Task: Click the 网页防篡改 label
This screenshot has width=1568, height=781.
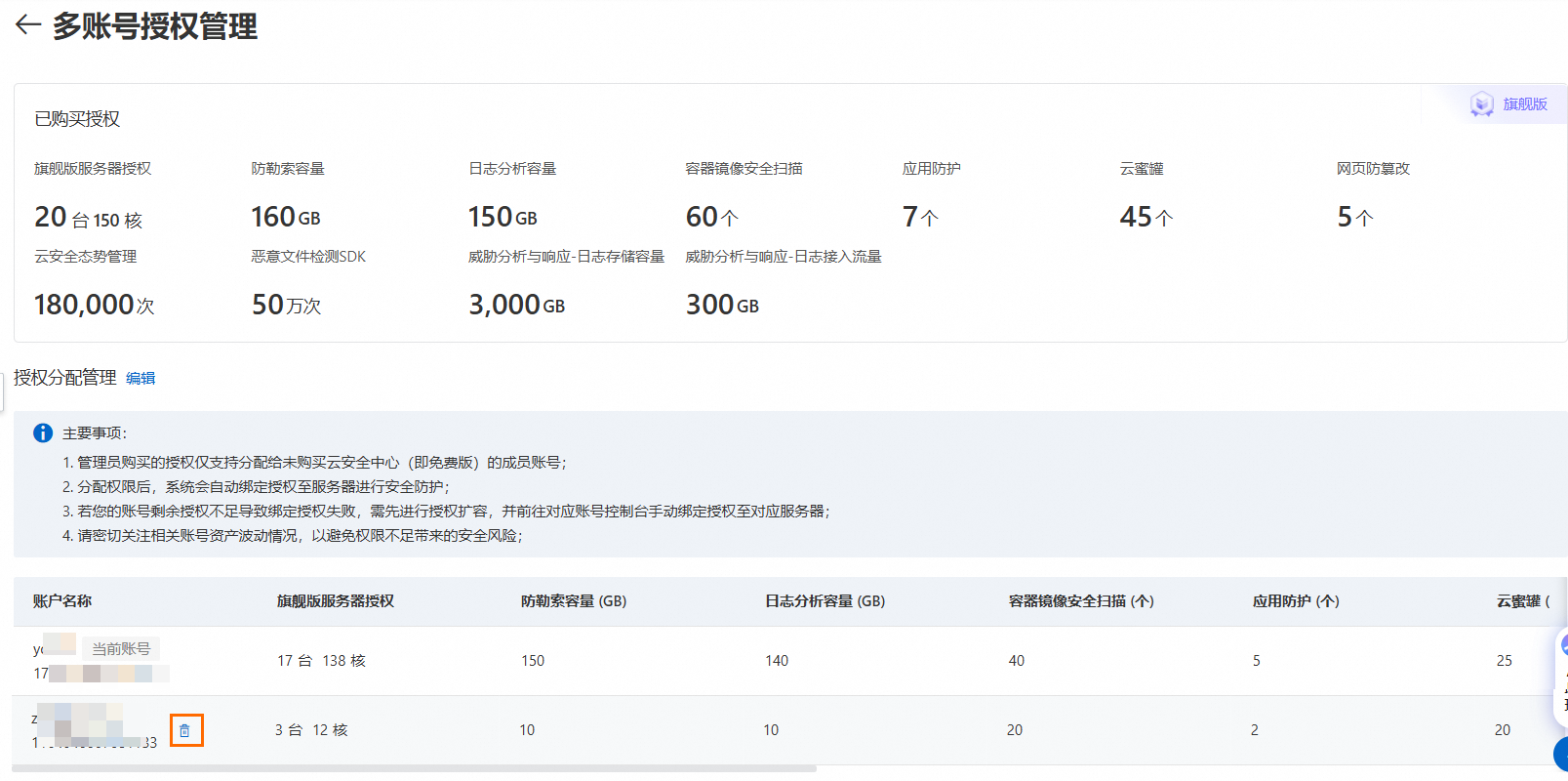Action: point(1374,169)
